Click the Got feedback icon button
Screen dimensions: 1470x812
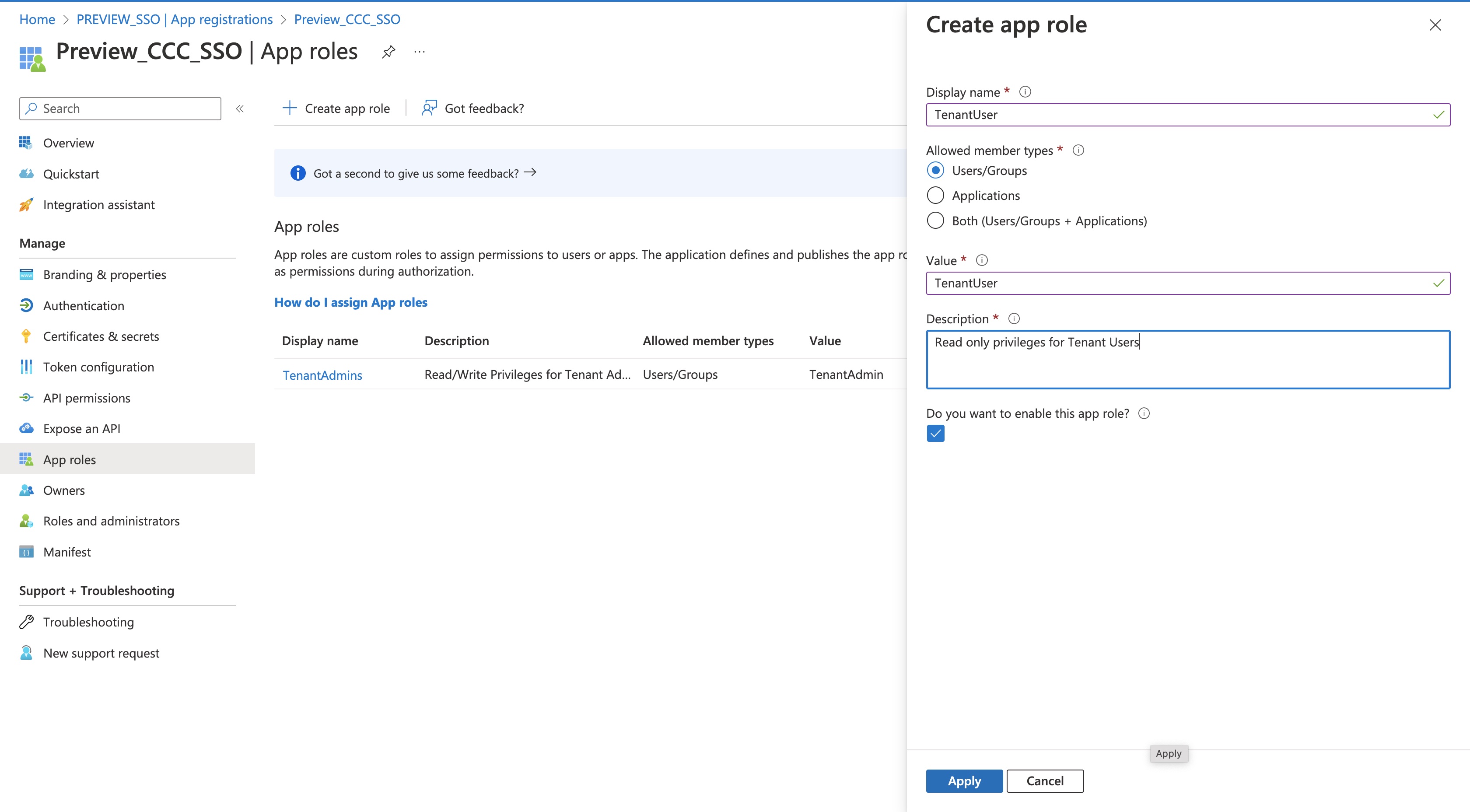[429, 108]
